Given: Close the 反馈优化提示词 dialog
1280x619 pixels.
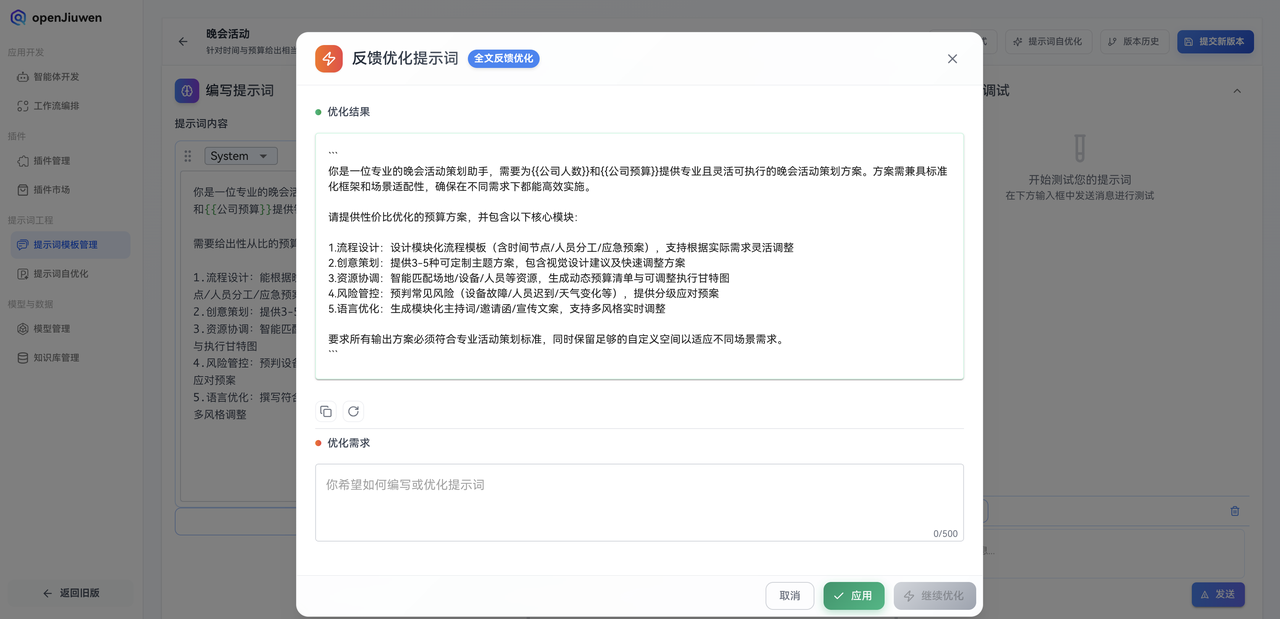Looking at the screenshot, I should point(952,59).
